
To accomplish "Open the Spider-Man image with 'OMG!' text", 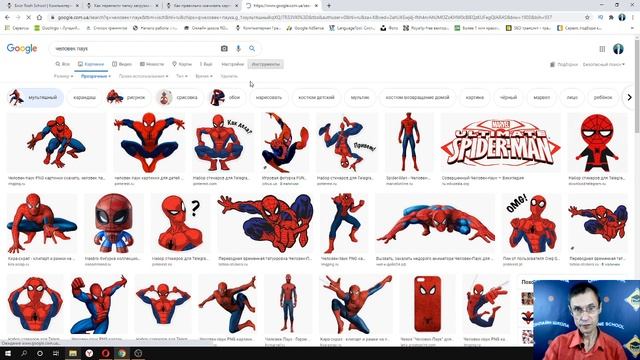I will coord(532,224).
